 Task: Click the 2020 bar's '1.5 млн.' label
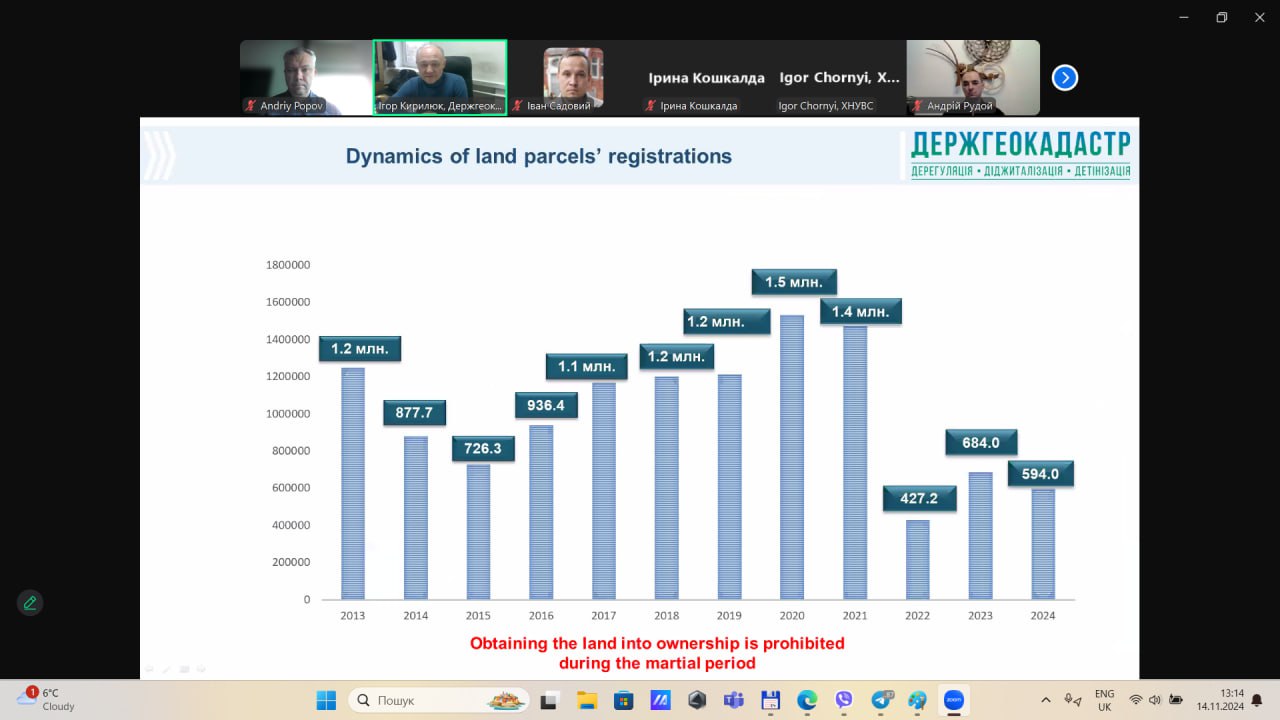pyautogui.click(x=794, y=282)
